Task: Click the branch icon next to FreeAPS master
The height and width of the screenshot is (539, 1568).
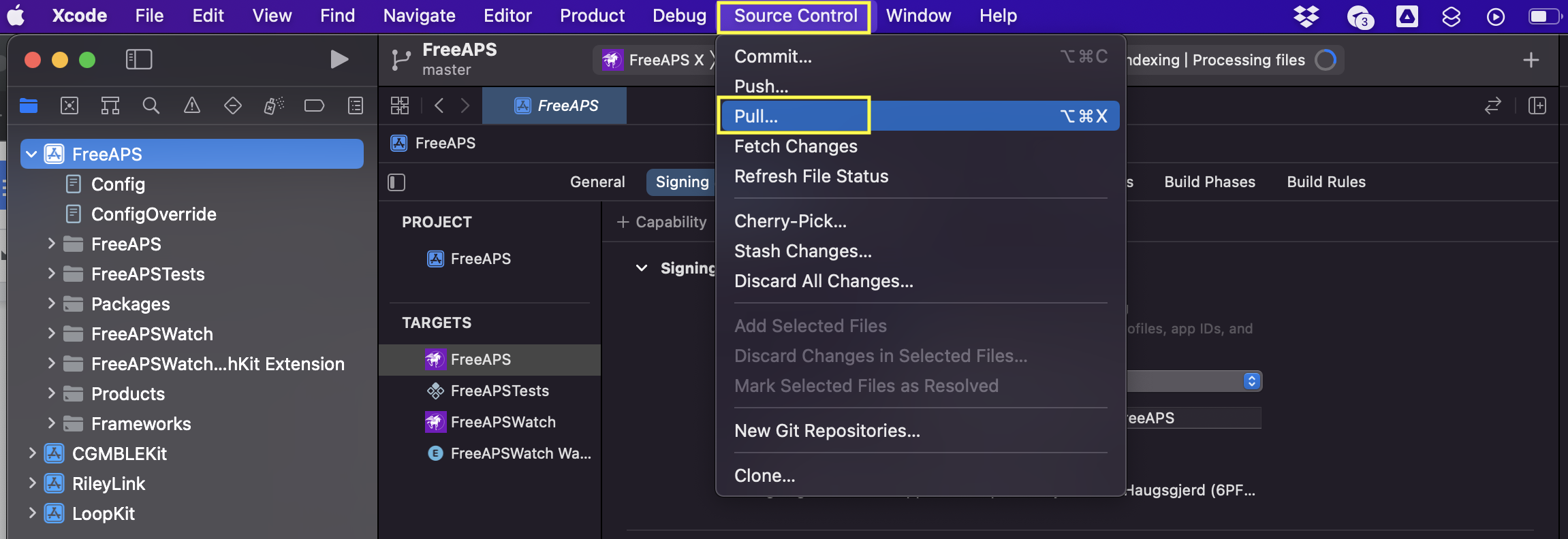Action: (401, 60)
